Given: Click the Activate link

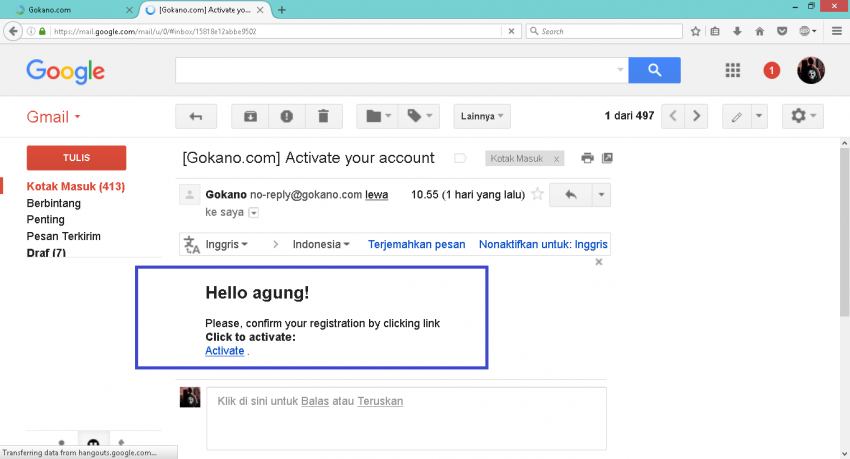Looking at the screenshot, I should [224, 351].
